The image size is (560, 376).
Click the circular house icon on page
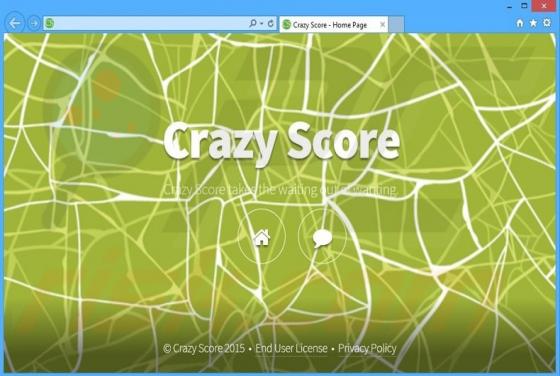(262, 237)
